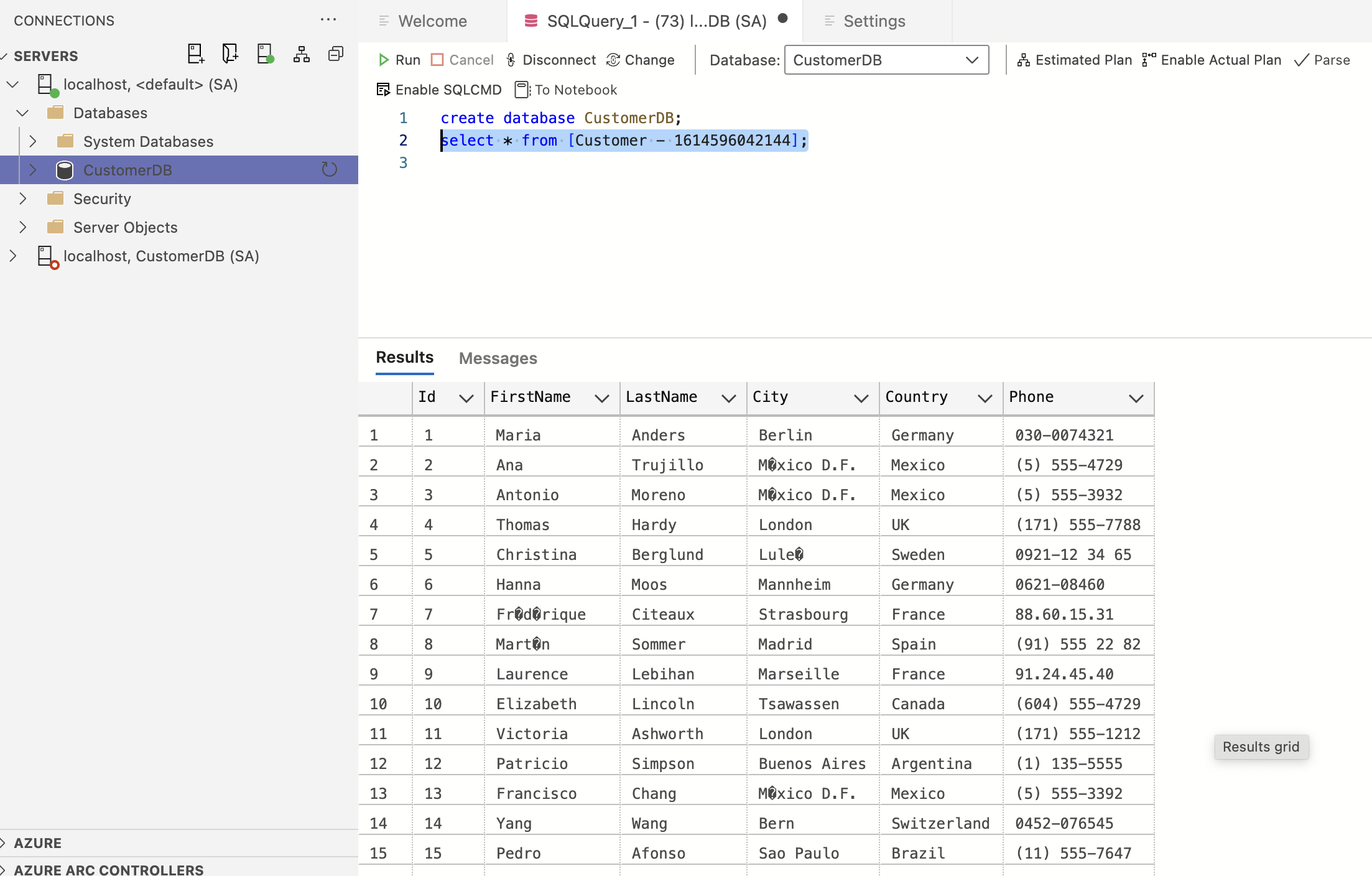This screenshot has width=1372, height=876.
Task: Click the New Connection server icon
Action: click(195, 55)
